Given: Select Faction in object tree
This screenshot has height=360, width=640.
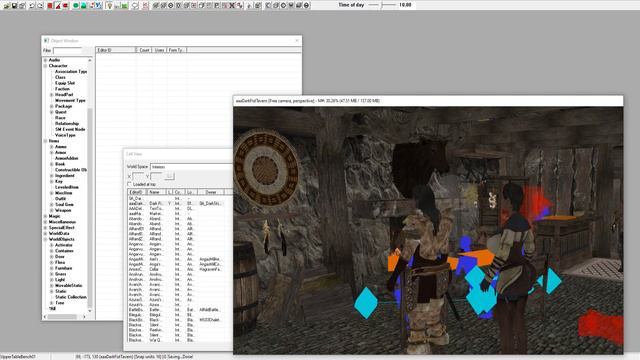Looking at the screenshot, I should coord(62,89).
